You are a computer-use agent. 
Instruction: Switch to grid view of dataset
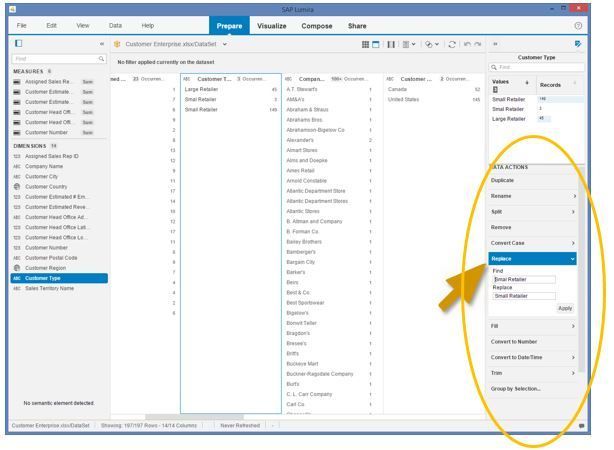pyautogui.click(x=365, y=44)
